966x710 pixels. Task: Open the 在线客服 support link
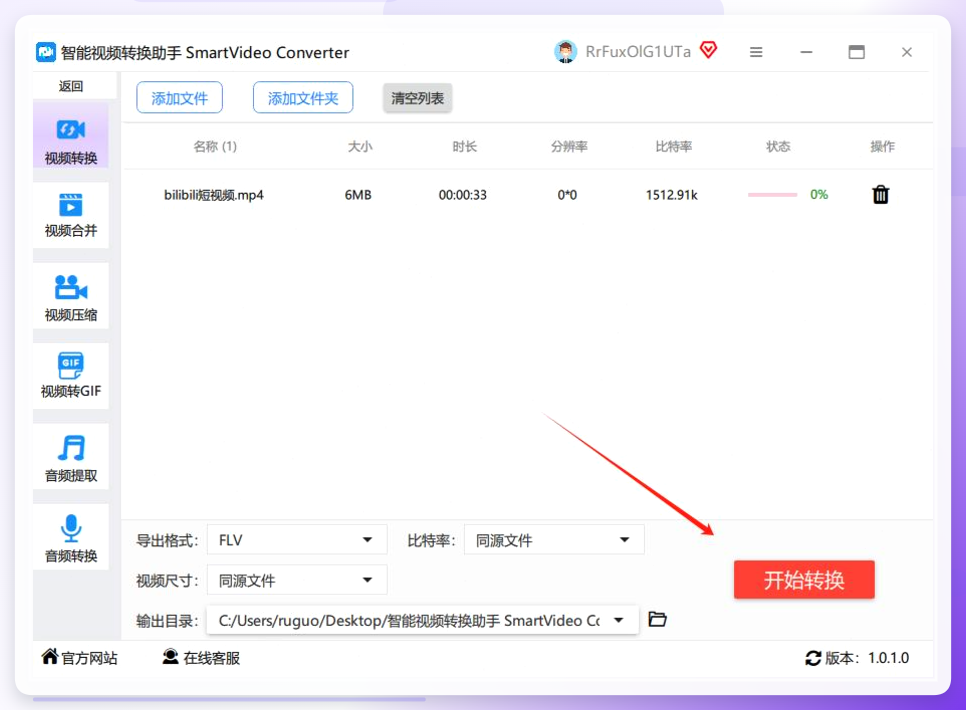(201, 658)
